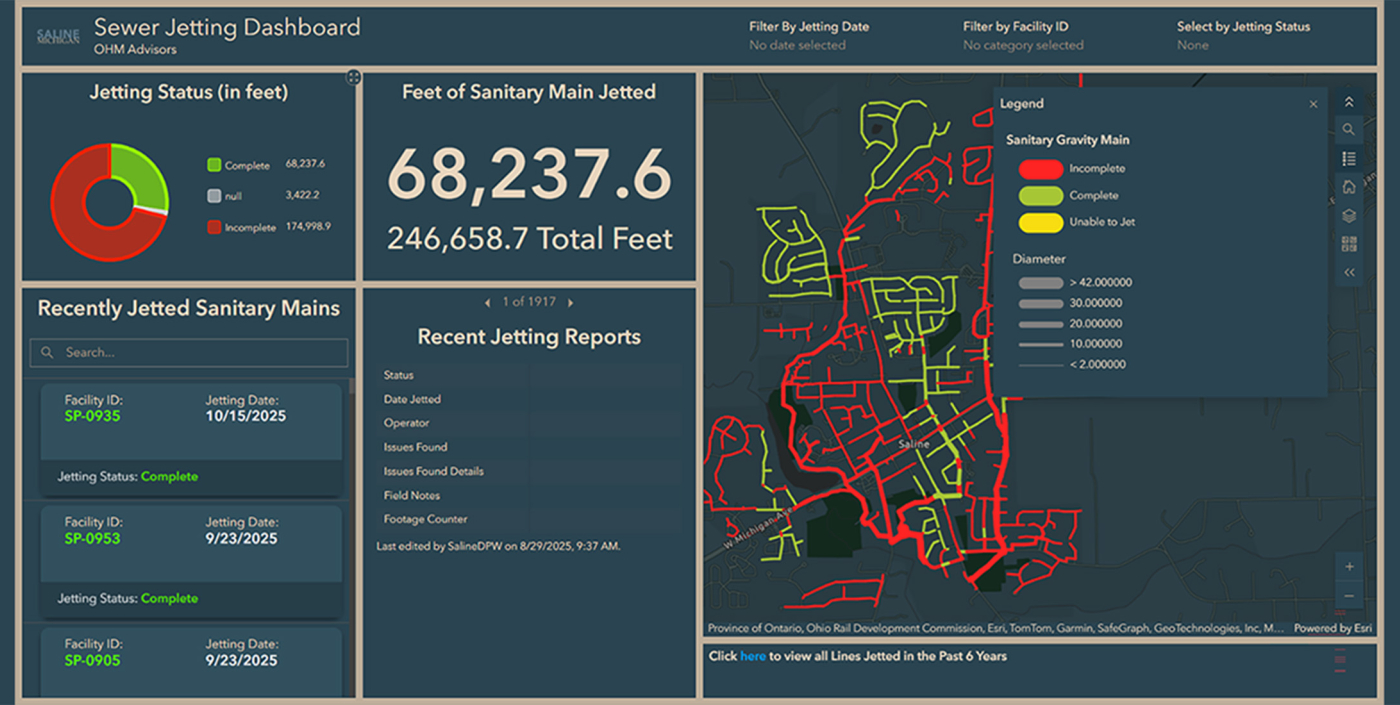Select the SP-0953 facility card
Screen dimensions: 1400x705
coord(191,561)
